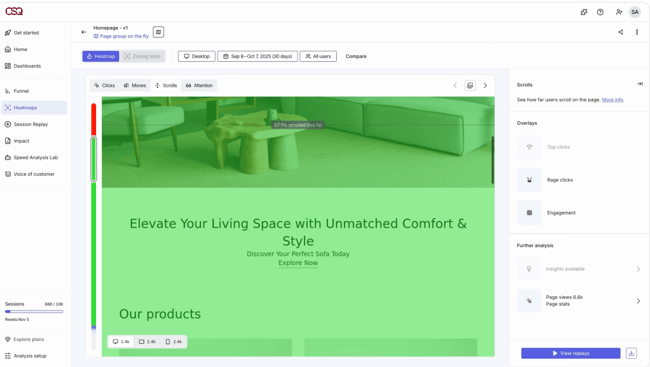Open Dashboards section
The image size is (650, 367).
[x=27, y=66]
